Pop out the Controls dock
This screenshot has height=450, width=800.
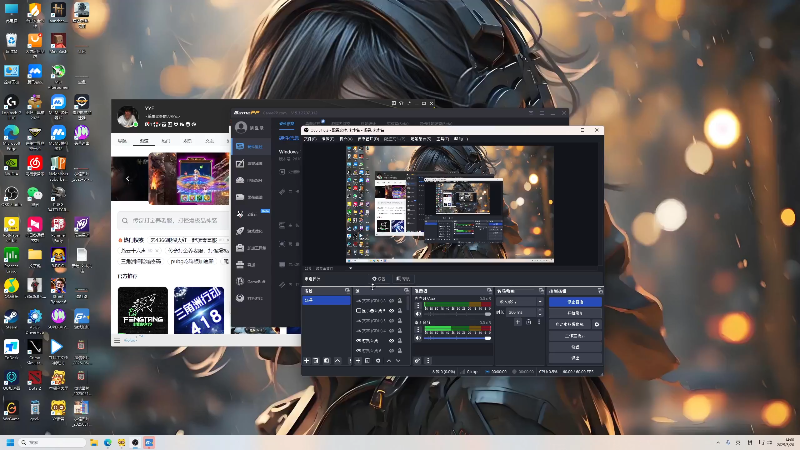point(600,291)
